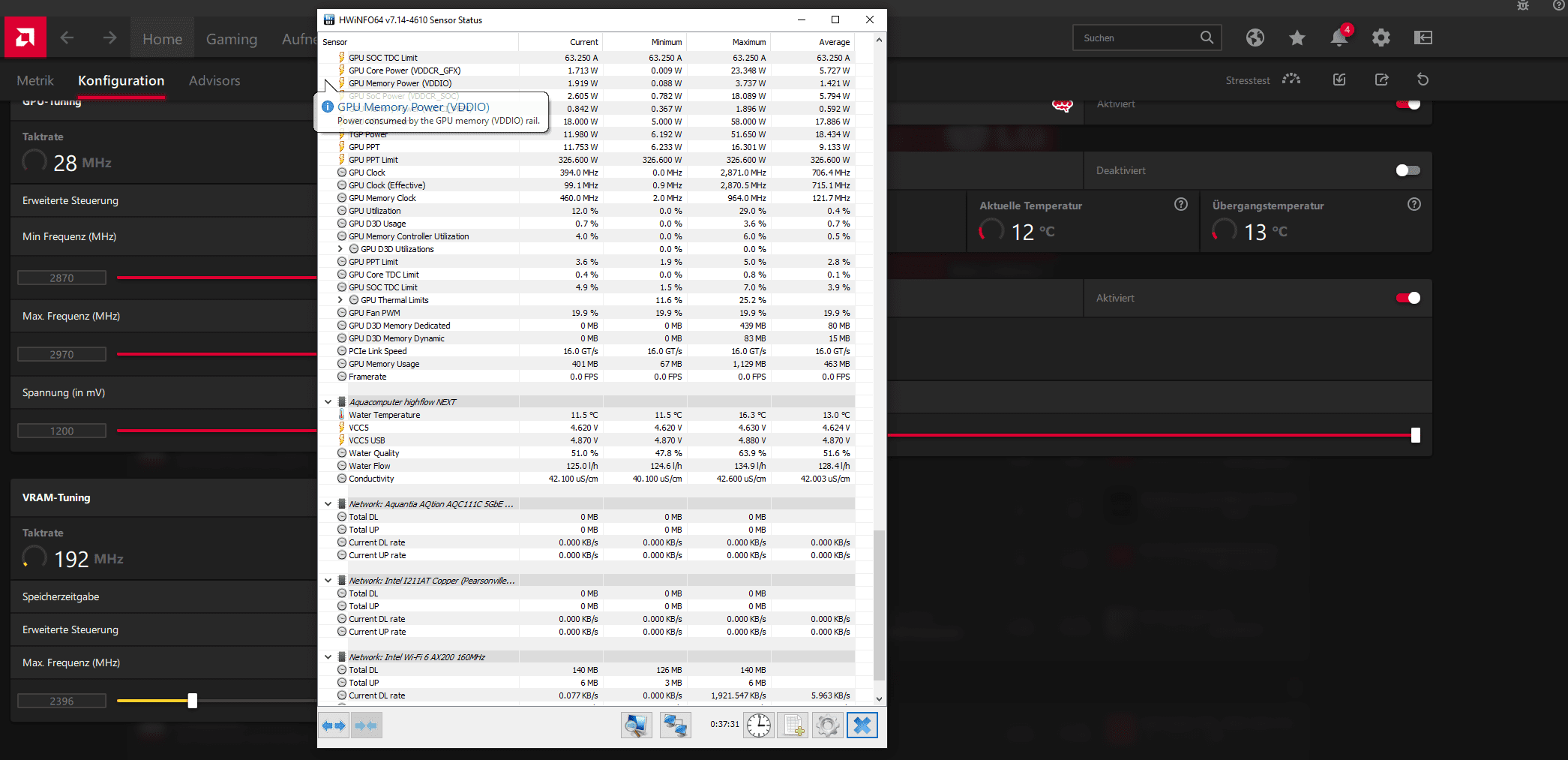Edit the Min Frequenz value 2870
The height and width of the screenshot is (760, 1568).
point(62,278)
